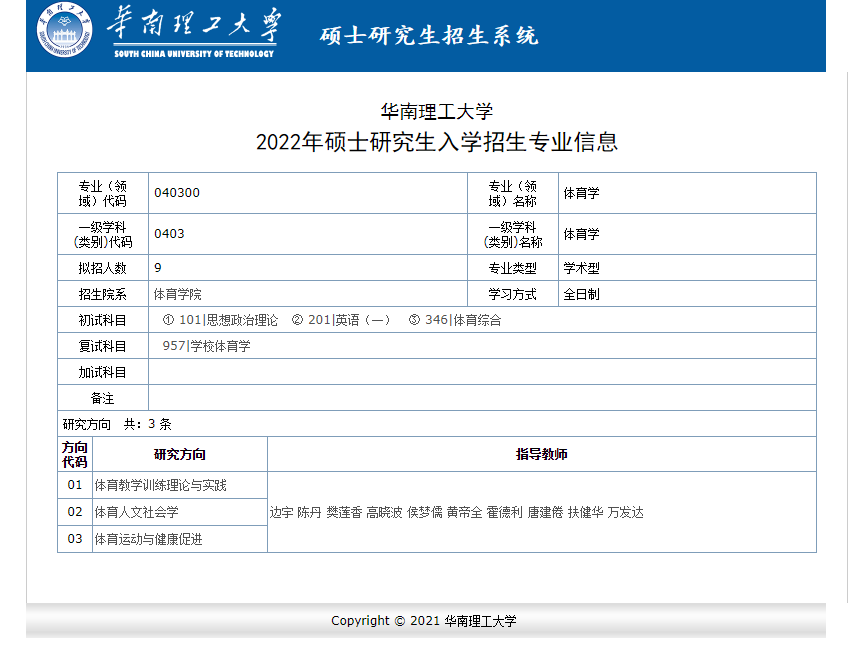Click the 专业(领域)名称 value 体育学
The height and width of the screenshot is (649, 861).
pos(581,193)
